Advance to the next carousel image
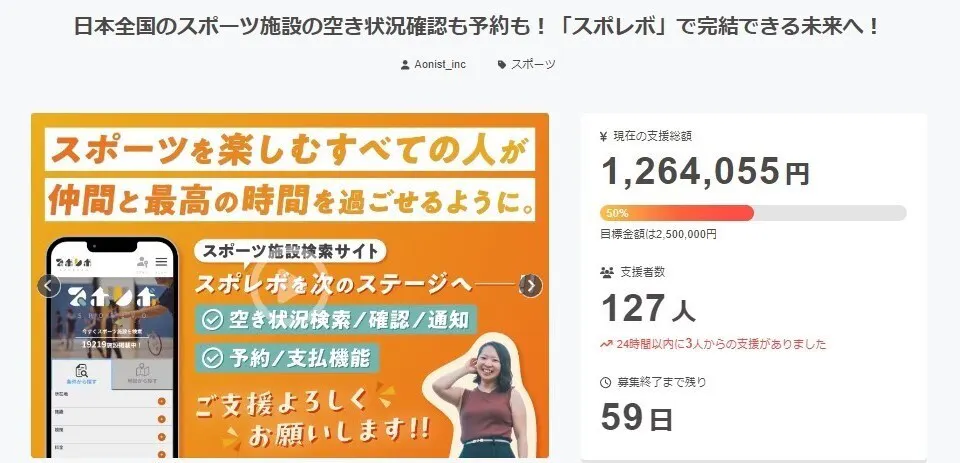 click(531, 286)
